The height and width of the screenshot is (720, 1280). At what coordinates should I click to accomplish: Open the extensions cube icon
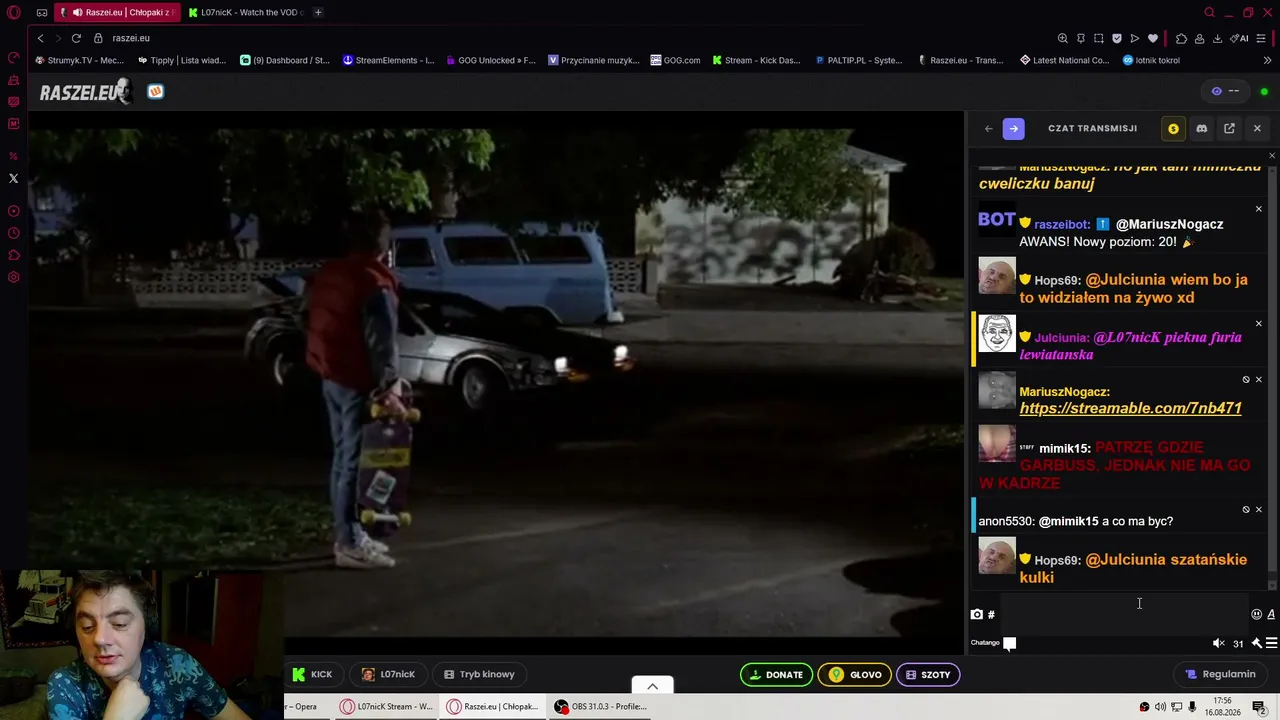click(1181, 38)
